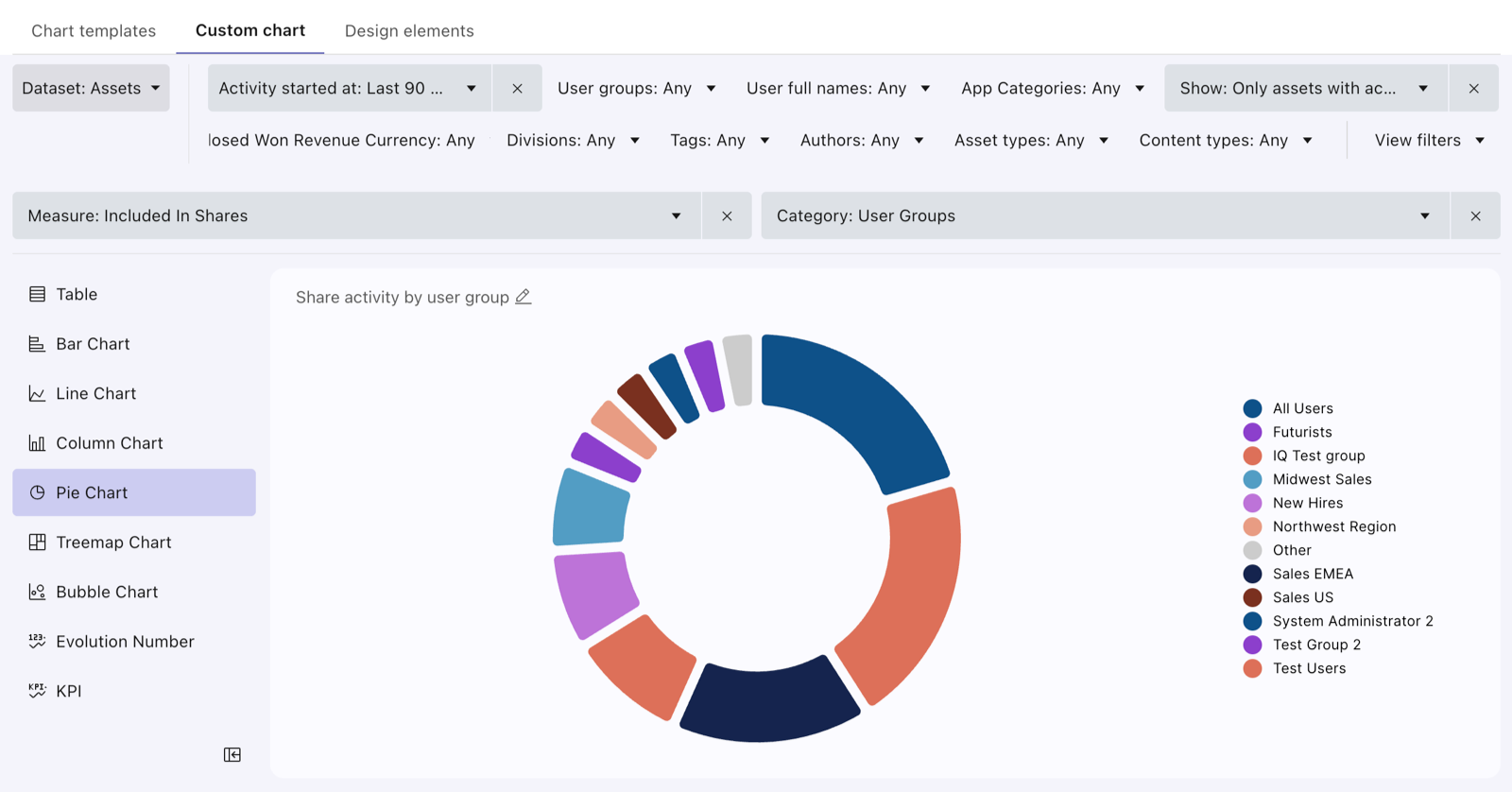
Task: Switch to Line Chart
Action: (134, 393)
